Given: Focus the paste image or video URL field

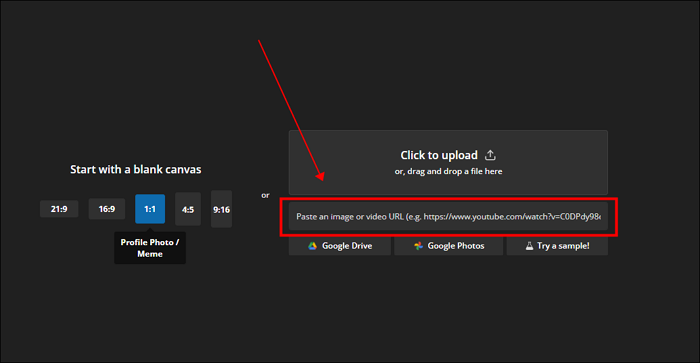Looking at the screenshot, I should (448, 217).
